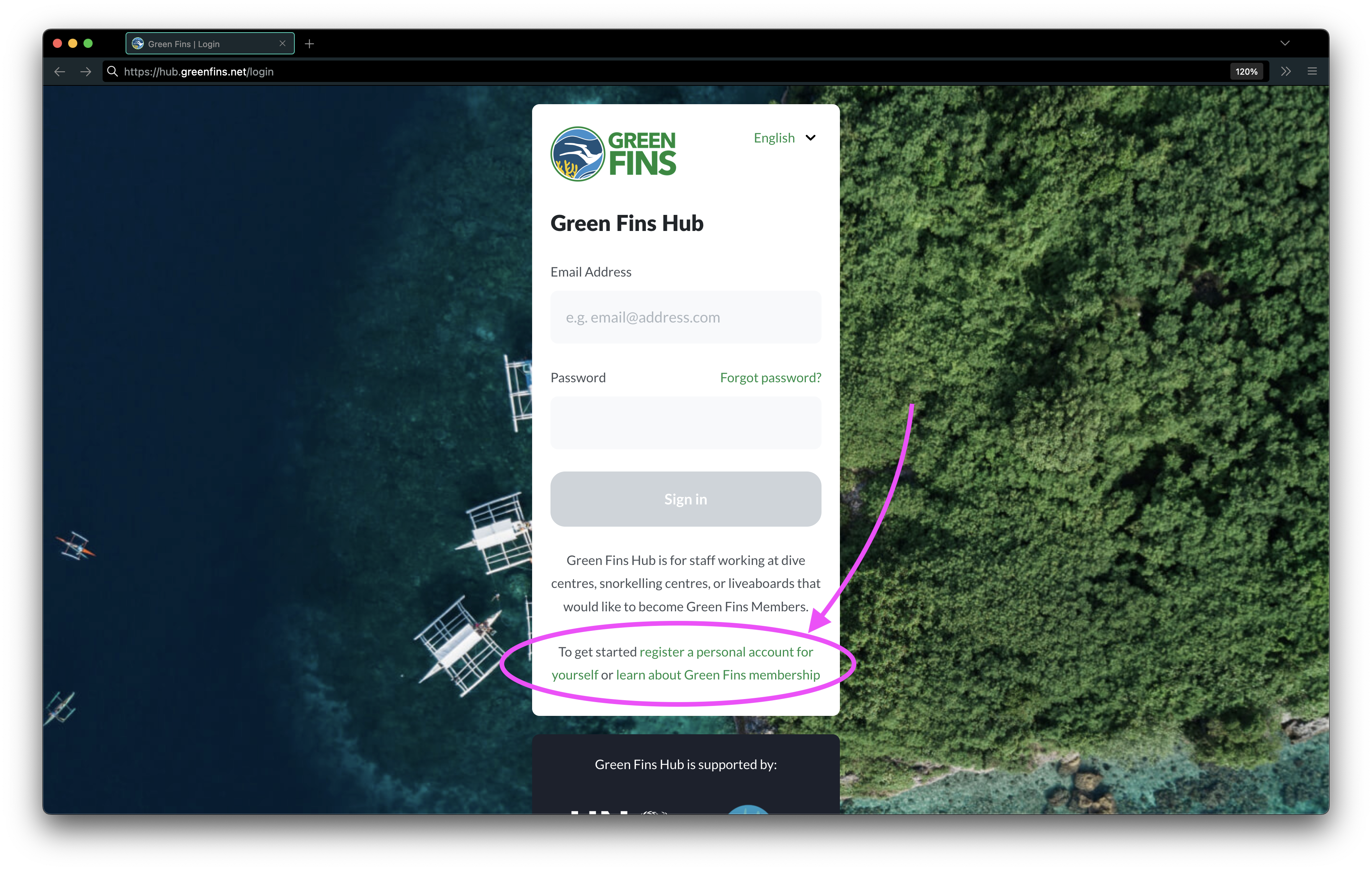Image resolution: width=1372 pixels, height=871 pixels.
Task: Open learn about Green Fins membership link
Action: pyautogui.click(x=718, y=675)
